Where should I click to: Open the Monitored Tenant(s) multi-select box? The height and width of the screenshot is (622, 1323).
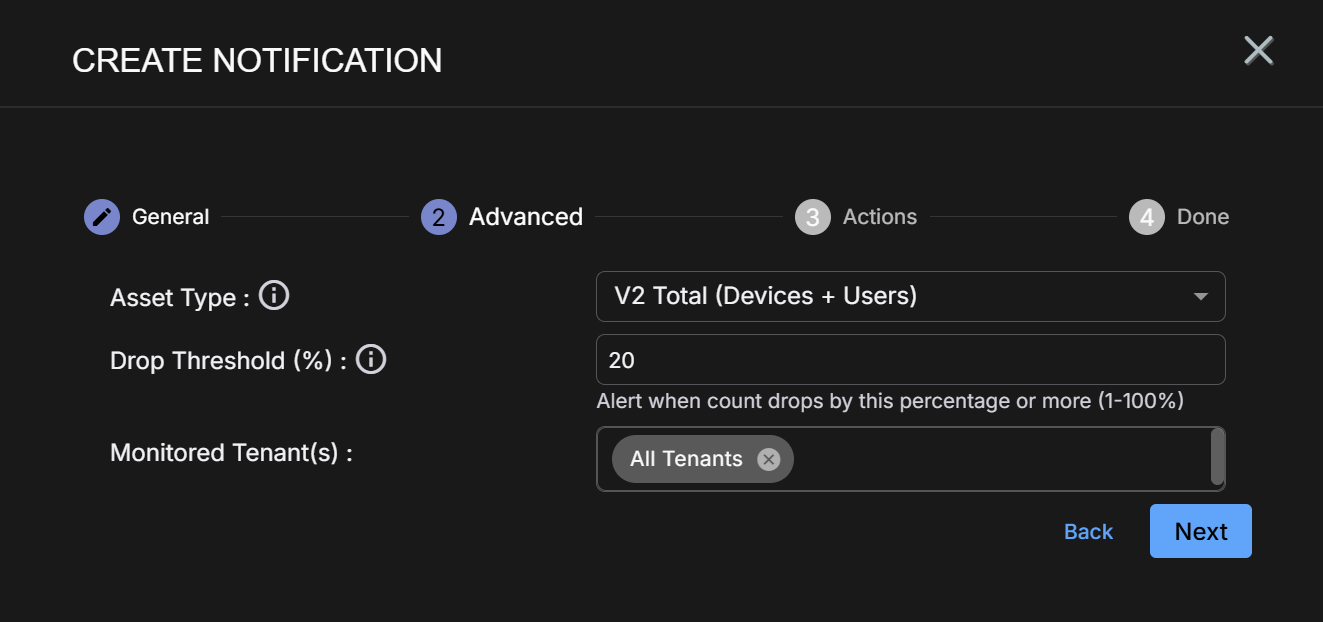911,459
